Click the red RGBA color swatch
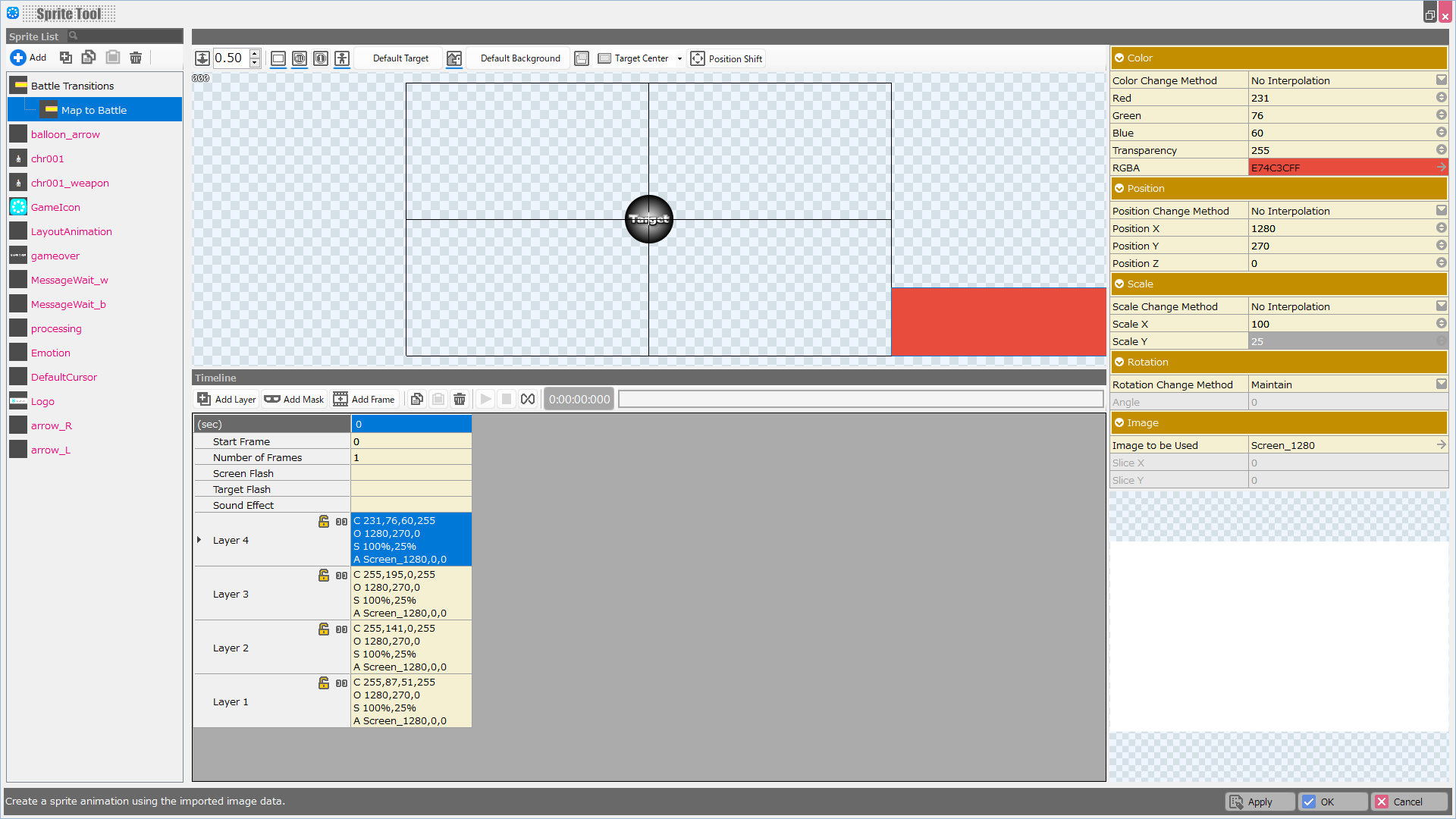Screen dimensions: 1456x819 1342,168
